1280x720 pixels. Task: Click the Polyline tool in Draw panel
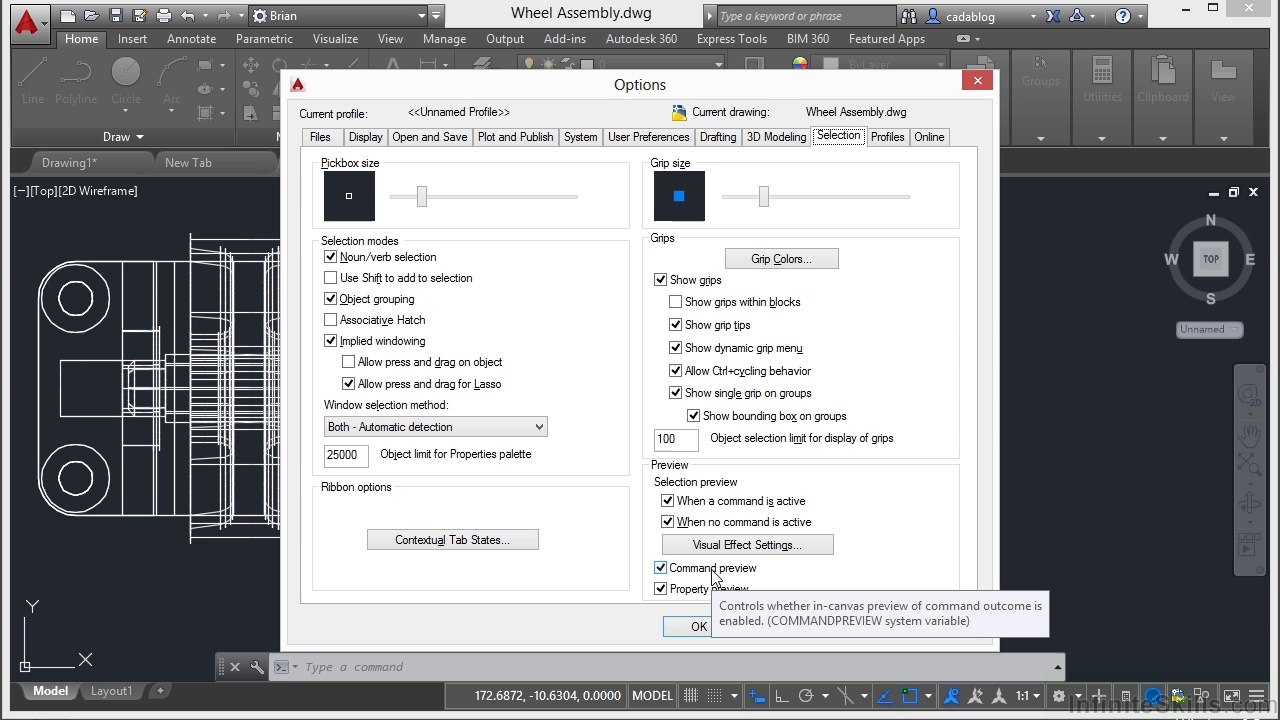76,80
